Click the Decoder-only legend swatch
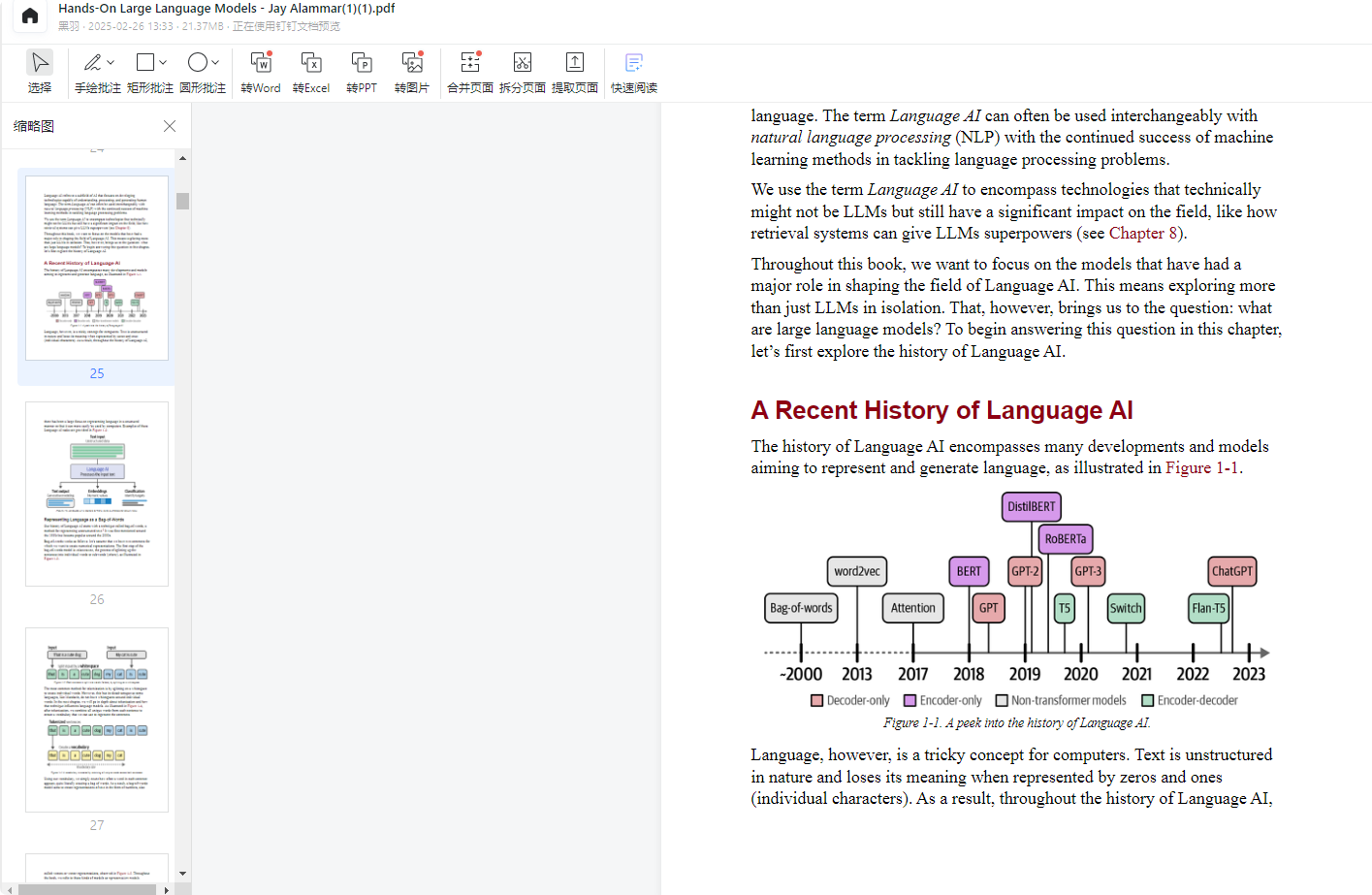 pyautogui.click(x=816, y=700)
